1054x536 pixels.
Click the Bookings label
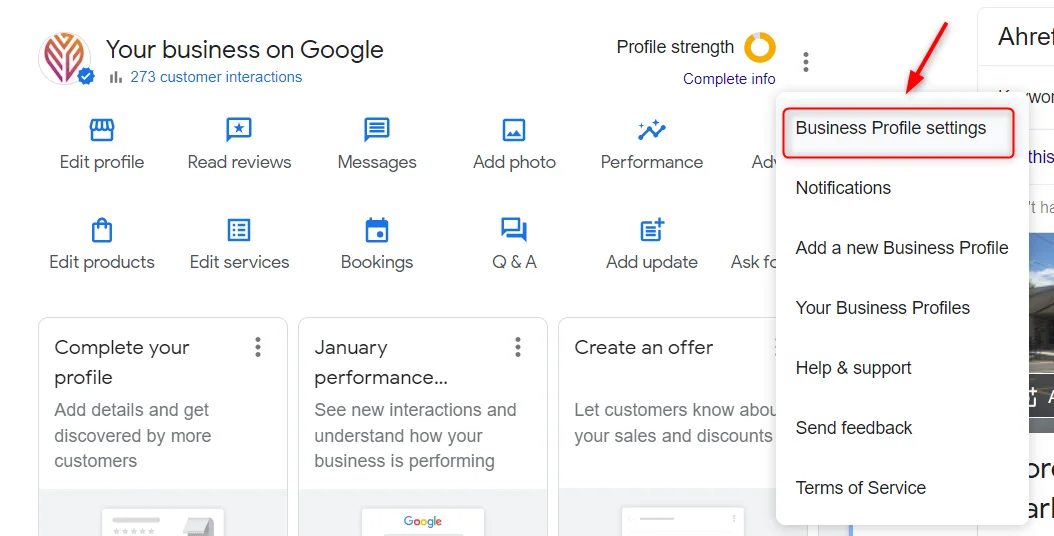tap(376, 262)
